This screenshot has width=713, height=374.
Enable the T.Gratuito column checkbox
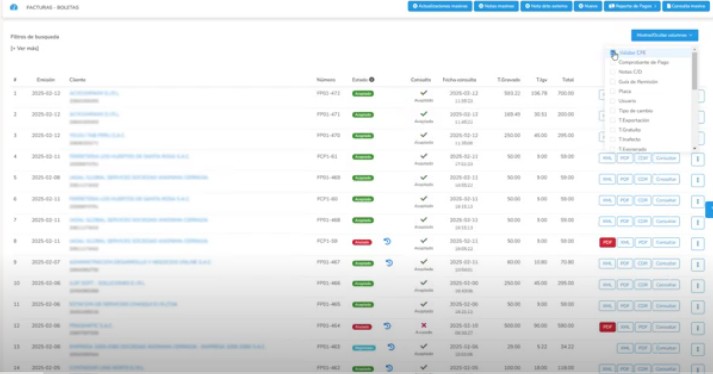coord(613,130)
